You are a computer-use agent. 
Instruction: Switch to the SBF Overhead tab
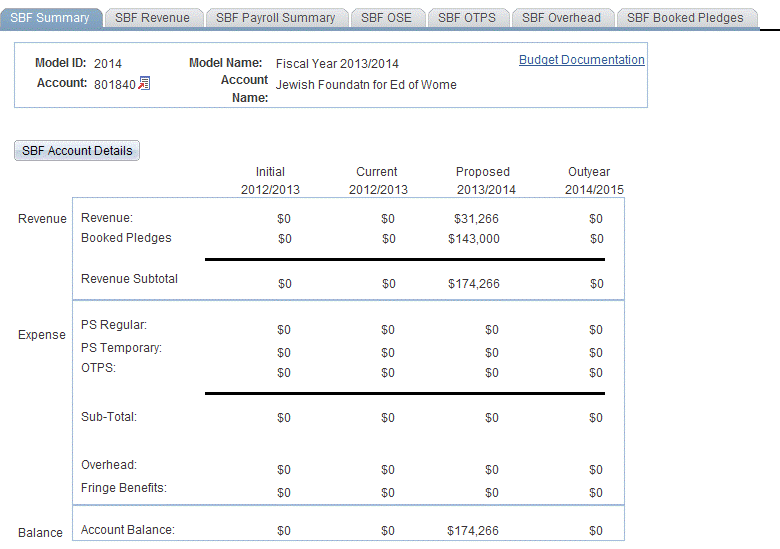click(x=561, y=18)
